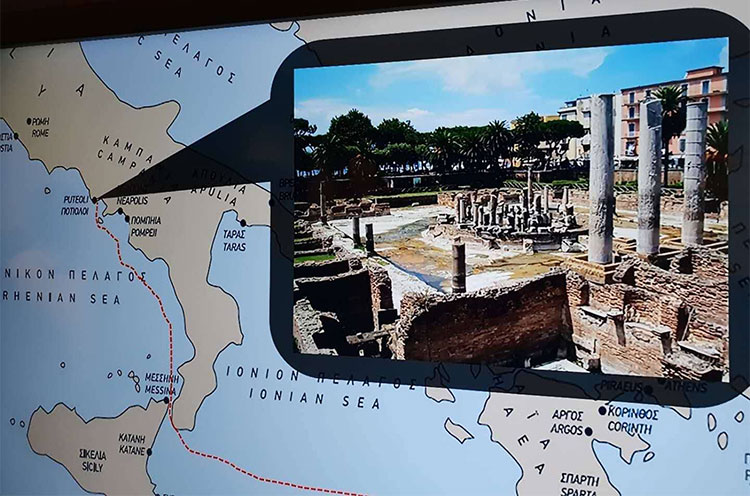The image size is (750, 496).
Task: Click the Katane marker in Sicily
Action: [148, 452]
